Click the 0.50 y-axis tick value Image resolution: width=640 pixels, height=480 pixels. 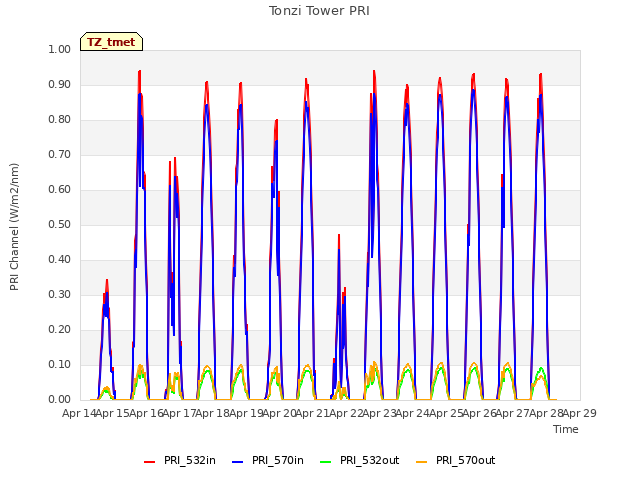point(60,224)
